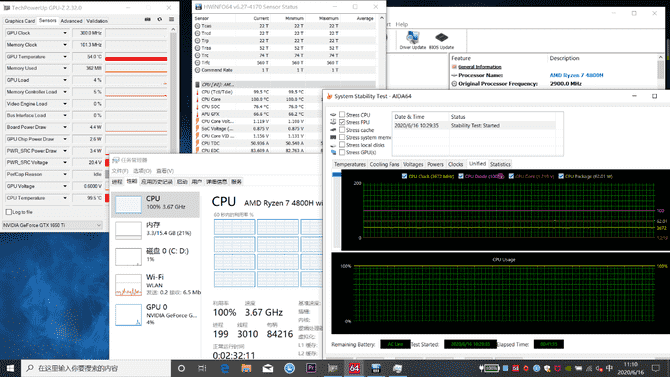Click Chinese IME indicator in tray
The height and width of the screenshot is (377, 670).
click(610, 368)
